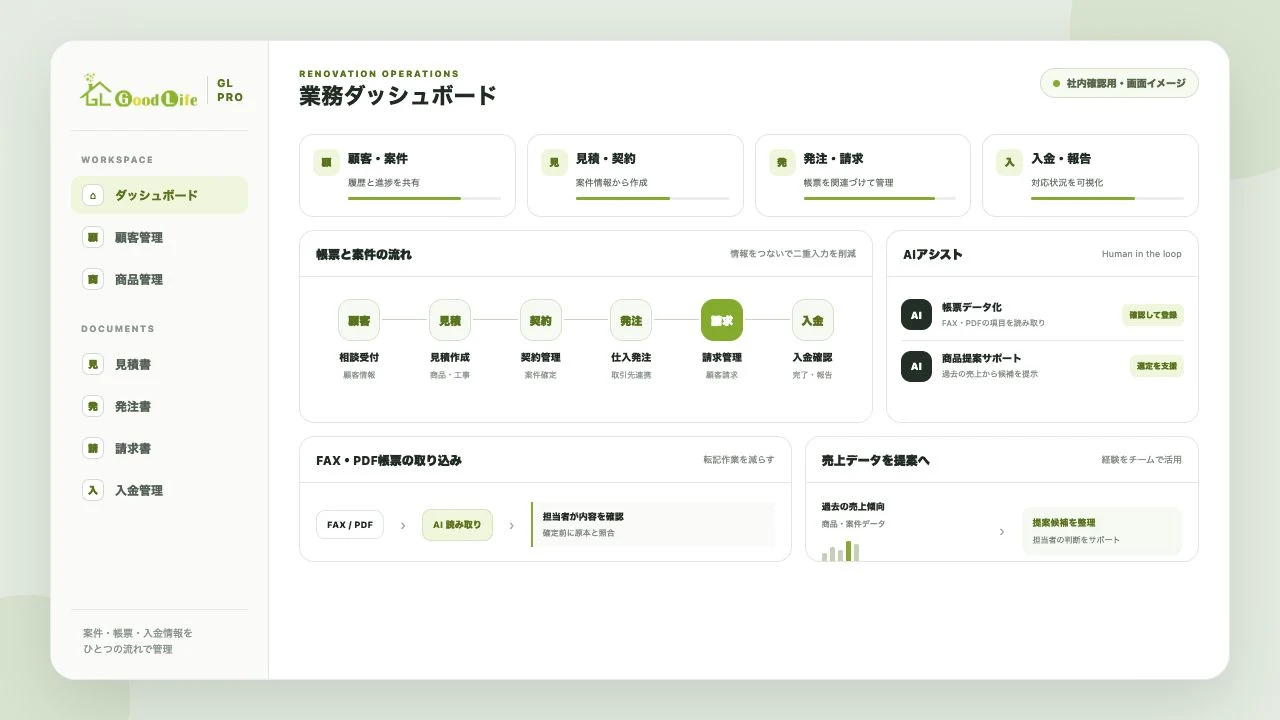This screenshot has width=1280, height=720.
Task: Click the 請求書 sidebar icon
Action: point(93,448)
